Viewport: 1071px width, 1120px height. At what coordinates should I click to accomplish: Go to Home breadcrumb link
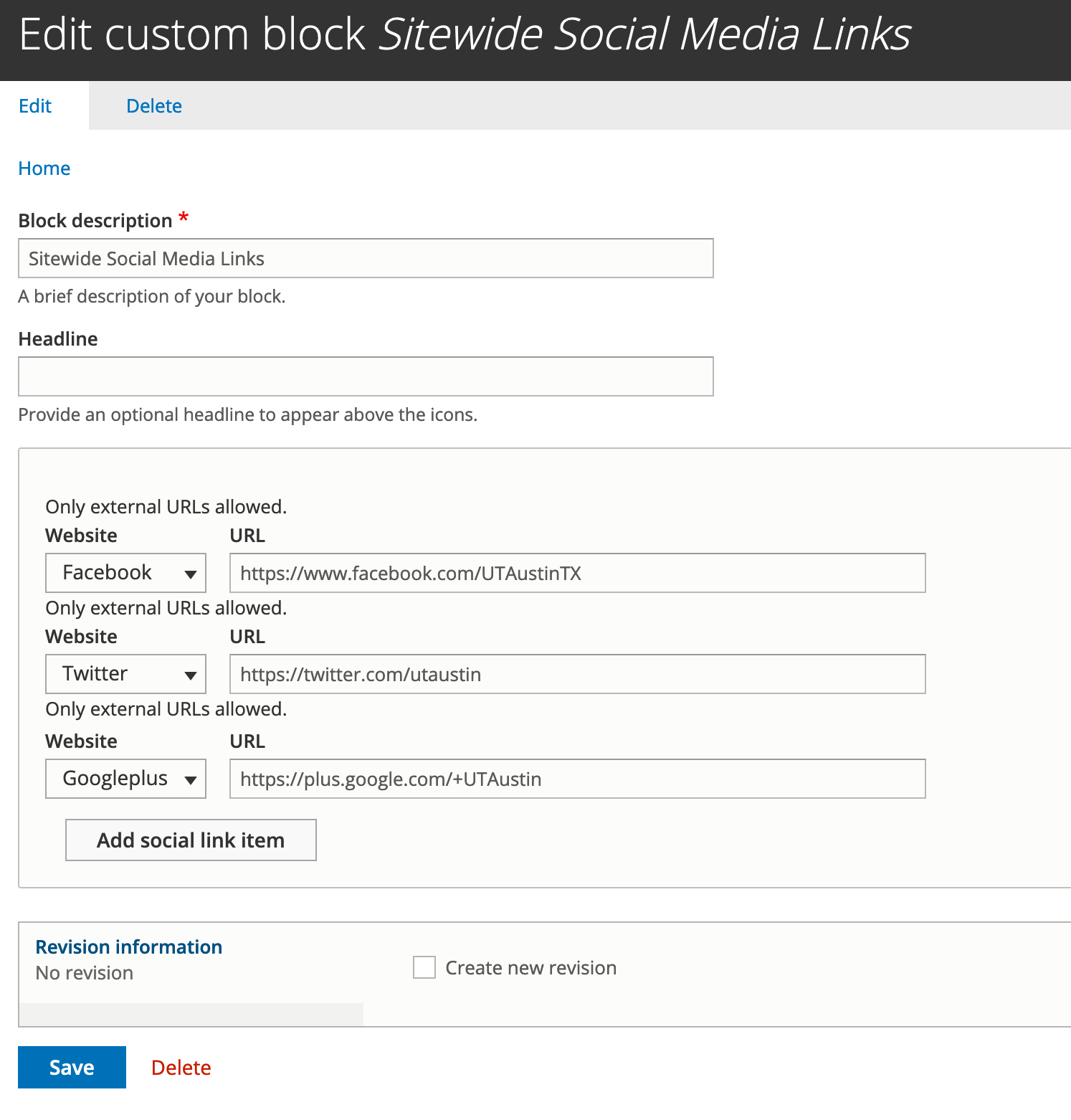44,169
